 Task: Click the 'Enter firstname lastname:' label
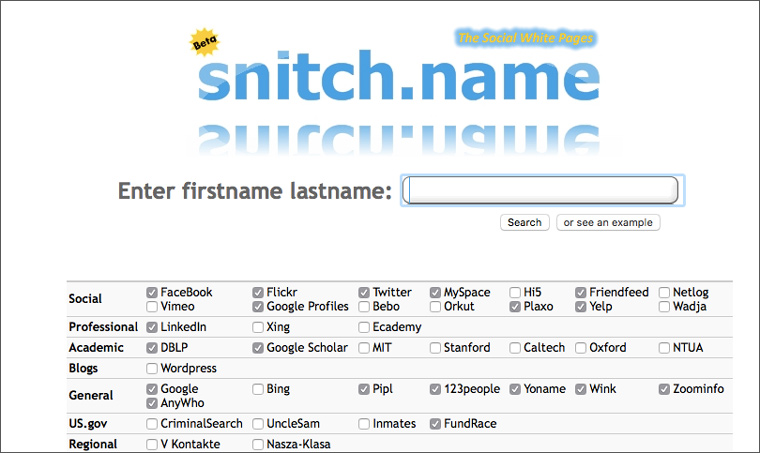(x=255, y=191)
